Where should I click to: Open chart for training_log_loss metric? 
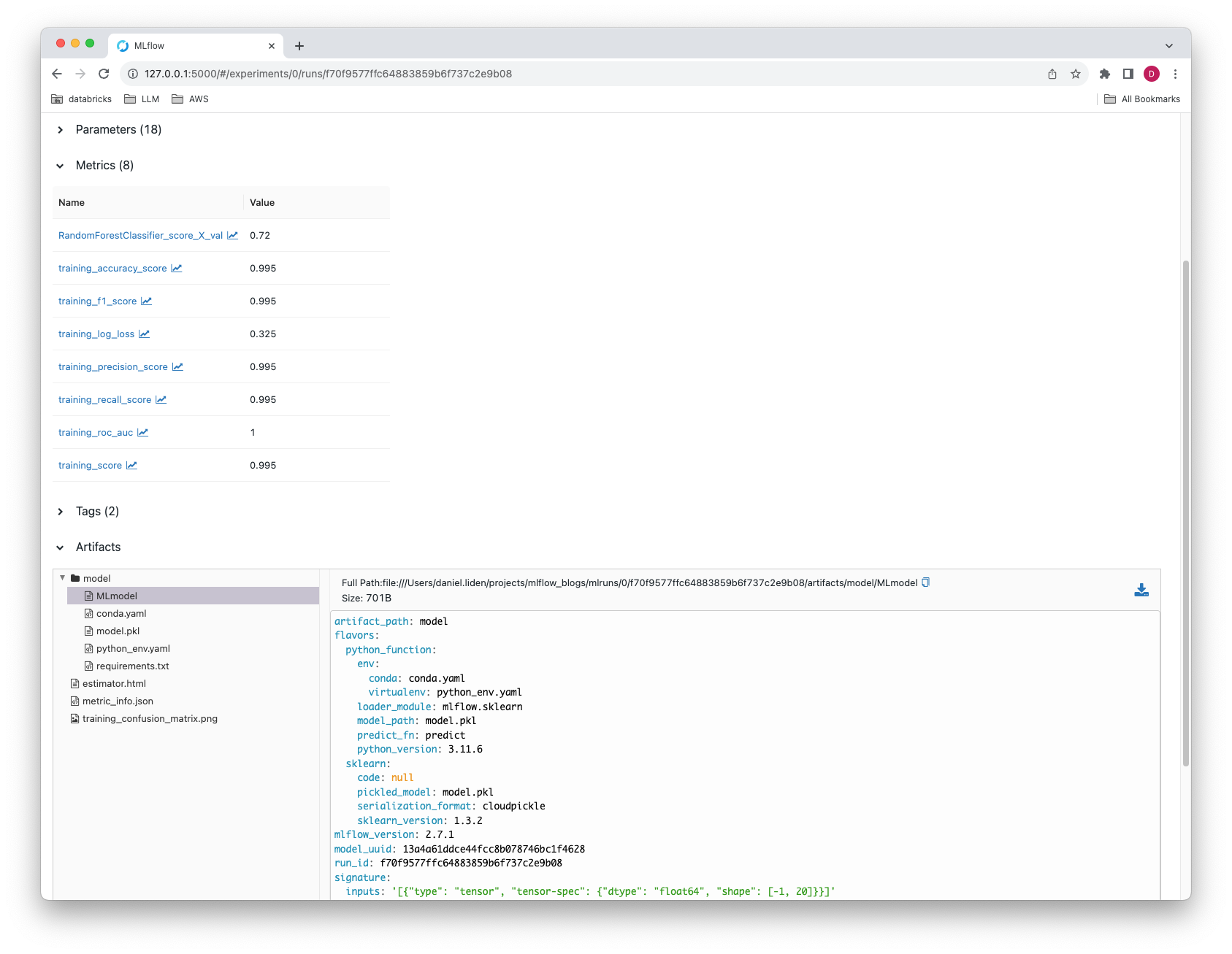(x=145, y=334)
